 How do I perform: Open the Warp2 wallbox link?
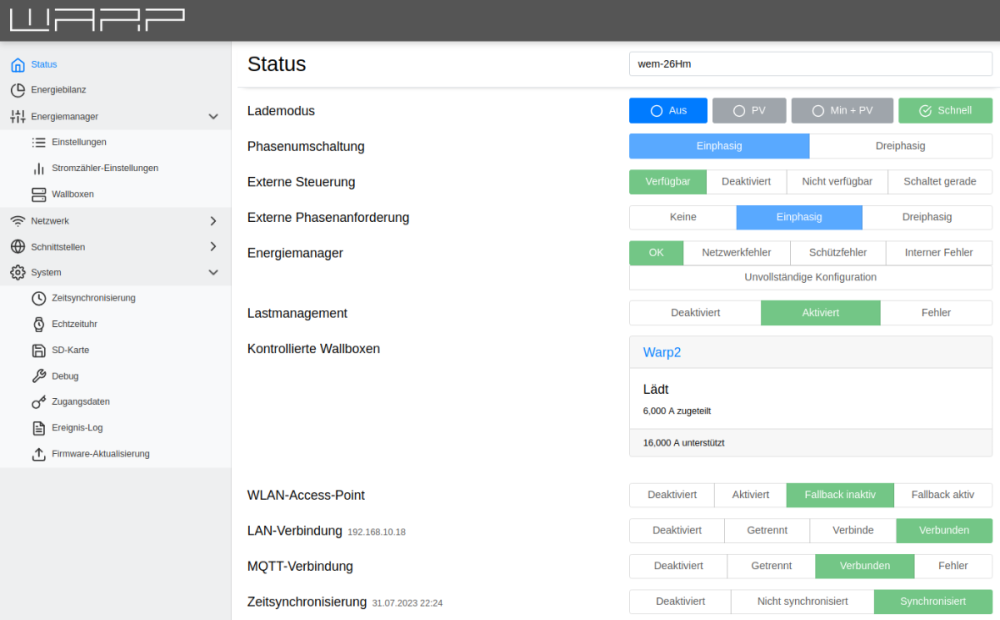[x=661, y=352]
